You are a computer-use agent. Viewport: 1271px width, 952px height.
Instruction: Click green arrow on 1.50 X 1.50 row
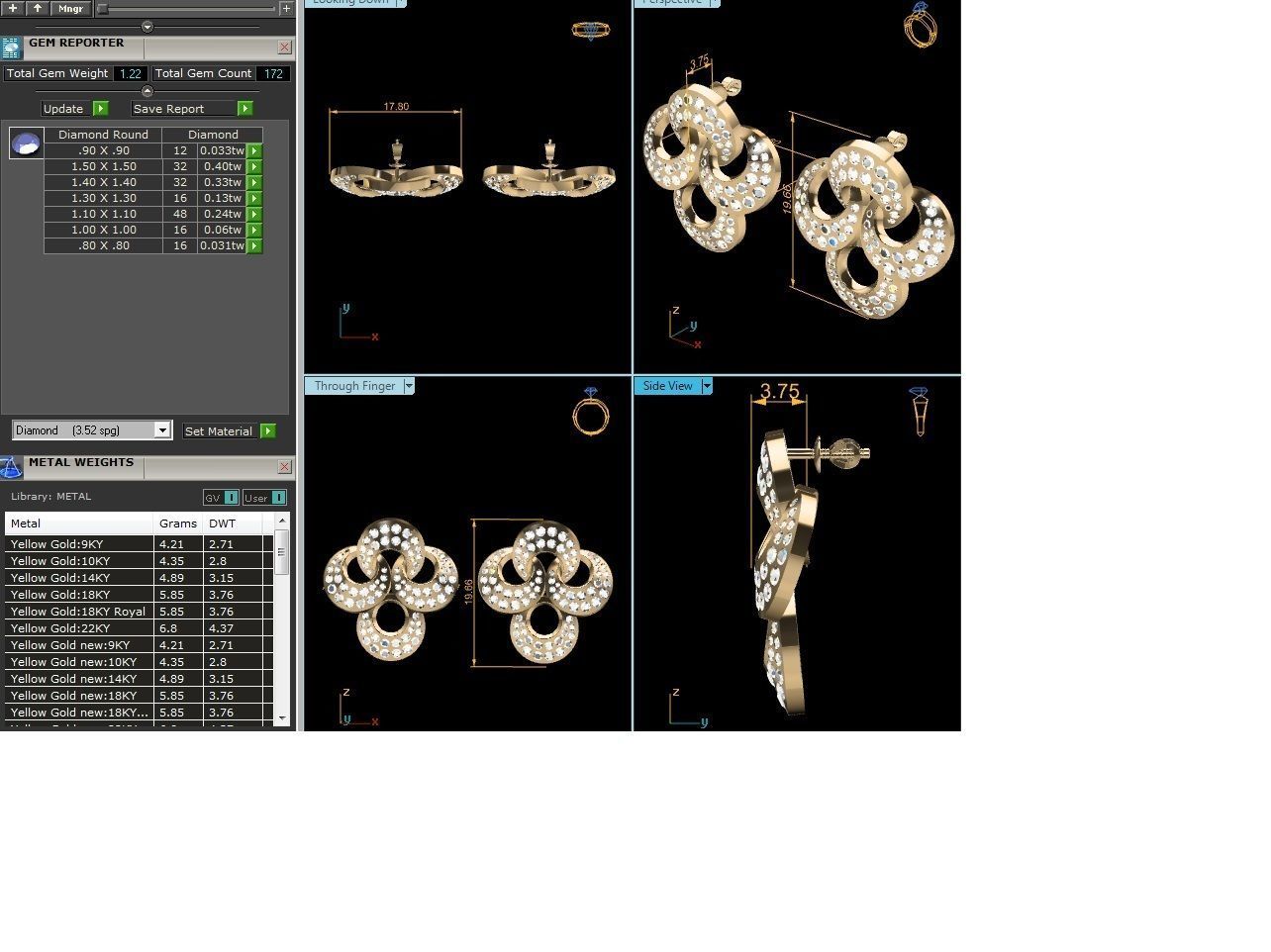[x=254, y=166]
